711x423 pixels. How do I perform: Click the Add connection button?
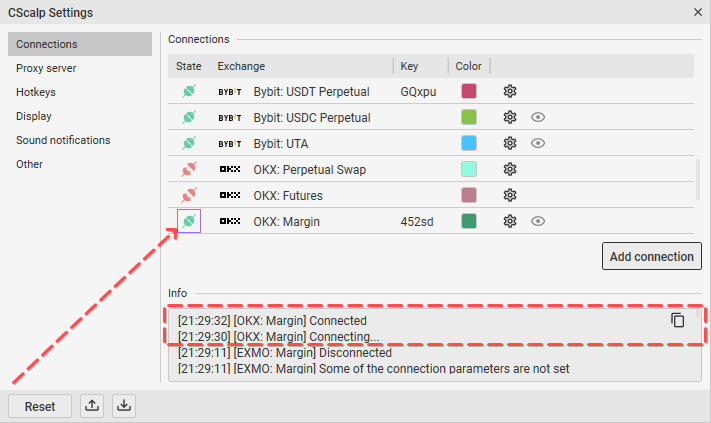(651, 256)
